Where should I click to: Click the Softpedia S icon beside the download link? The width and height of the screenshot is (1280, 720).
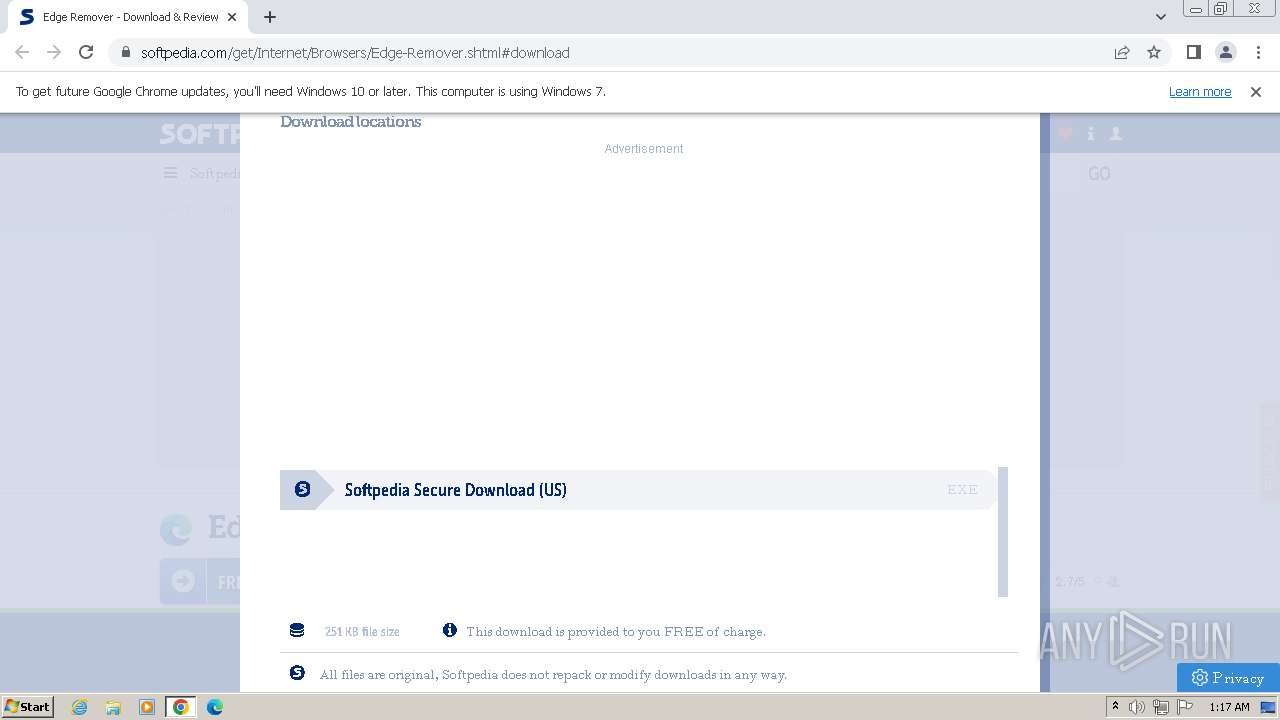point(302,489)
